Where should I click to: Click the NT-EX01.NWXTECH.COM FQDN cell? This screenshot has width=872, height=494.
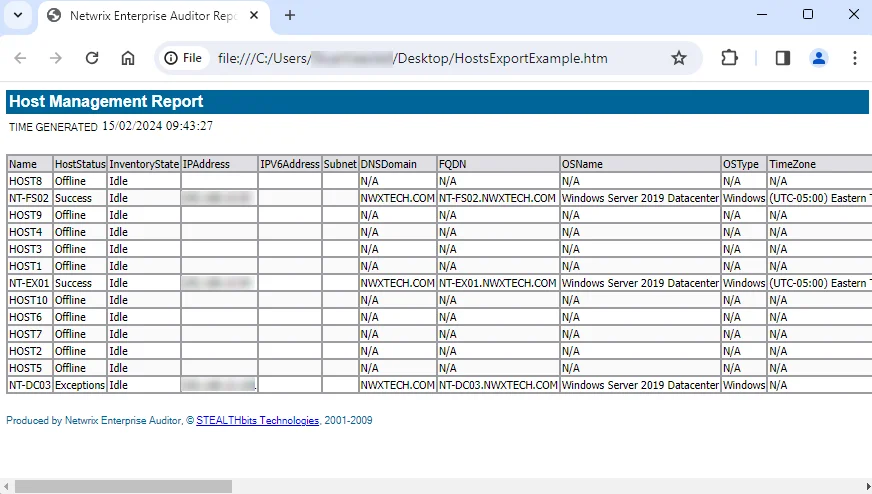pyautogui.click(x=498, y=283)
